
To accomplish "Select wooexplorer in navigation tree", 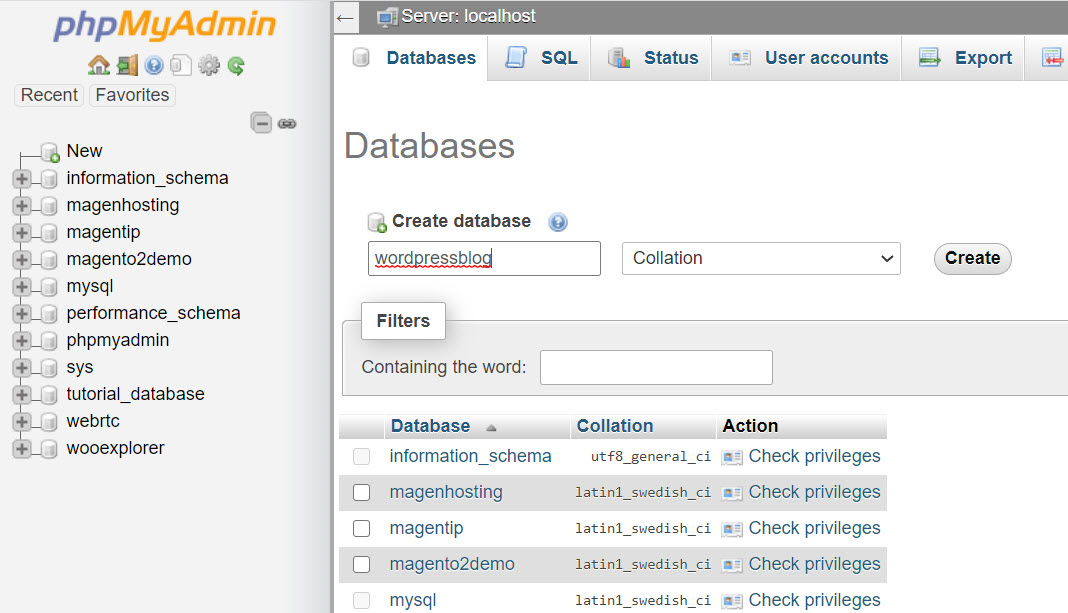I will point(115,448).
